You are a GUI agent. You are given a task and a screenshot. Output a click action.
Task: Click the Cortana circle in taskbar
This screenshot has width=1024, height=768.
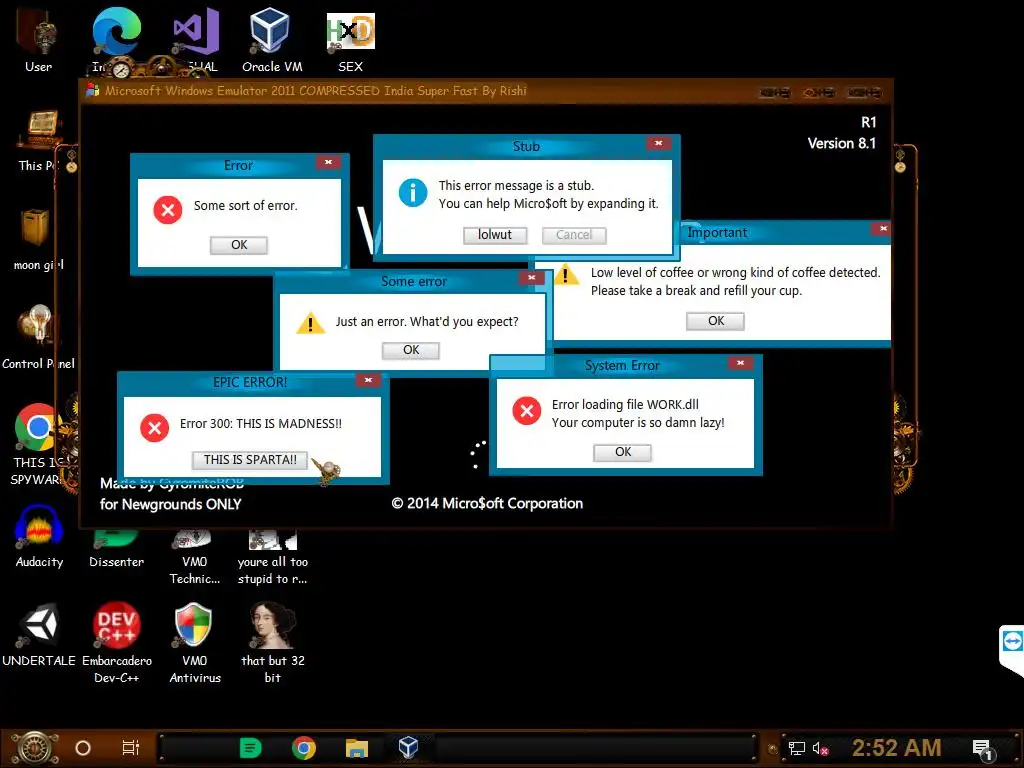click(83, 748)
